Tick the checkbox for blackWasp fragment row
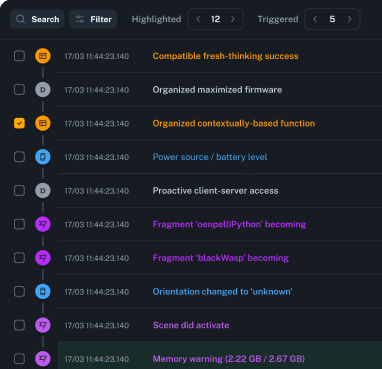 [x=19, y=258]
